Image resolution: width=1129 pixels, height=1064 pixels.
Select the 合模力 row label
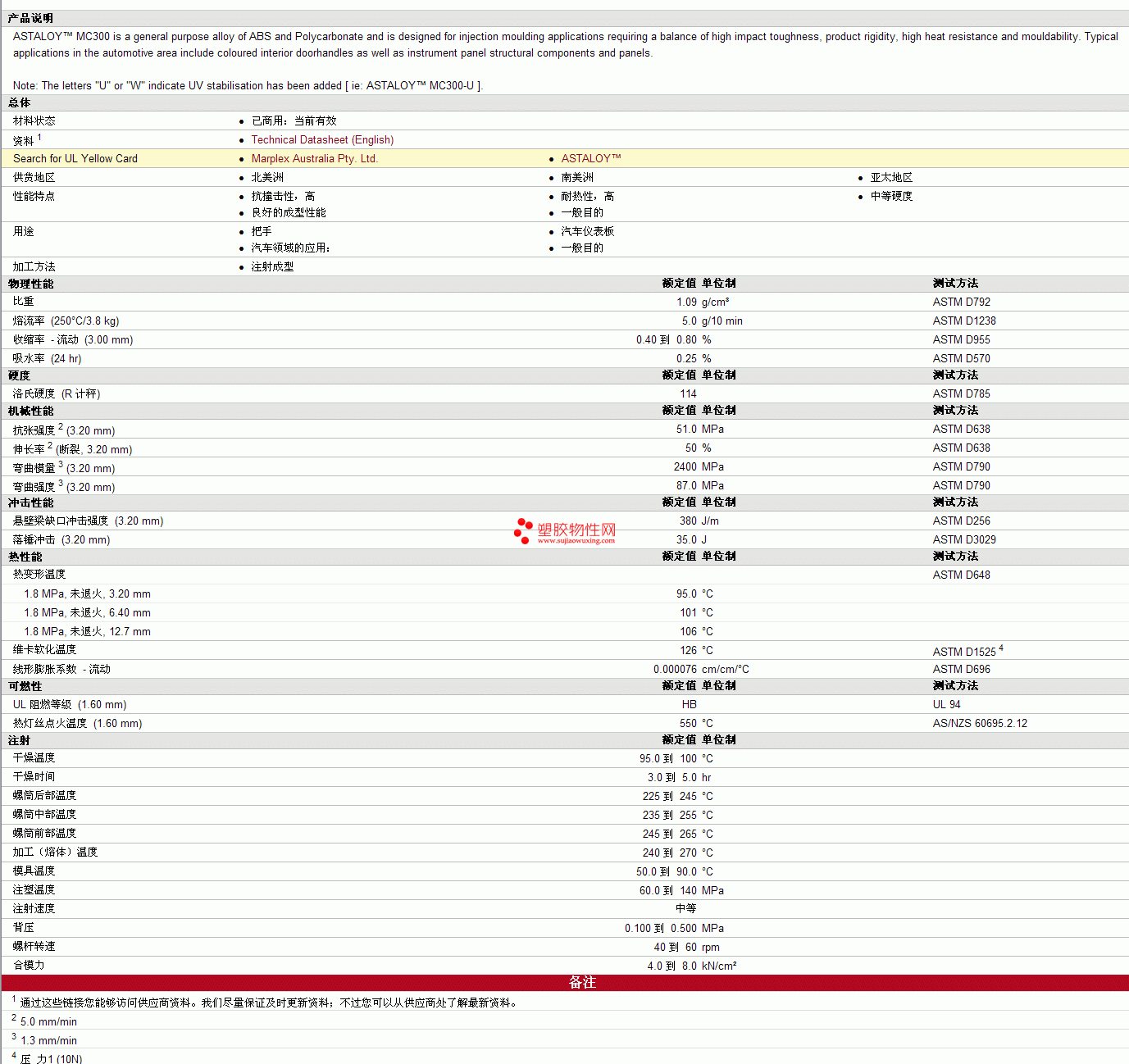29,966
